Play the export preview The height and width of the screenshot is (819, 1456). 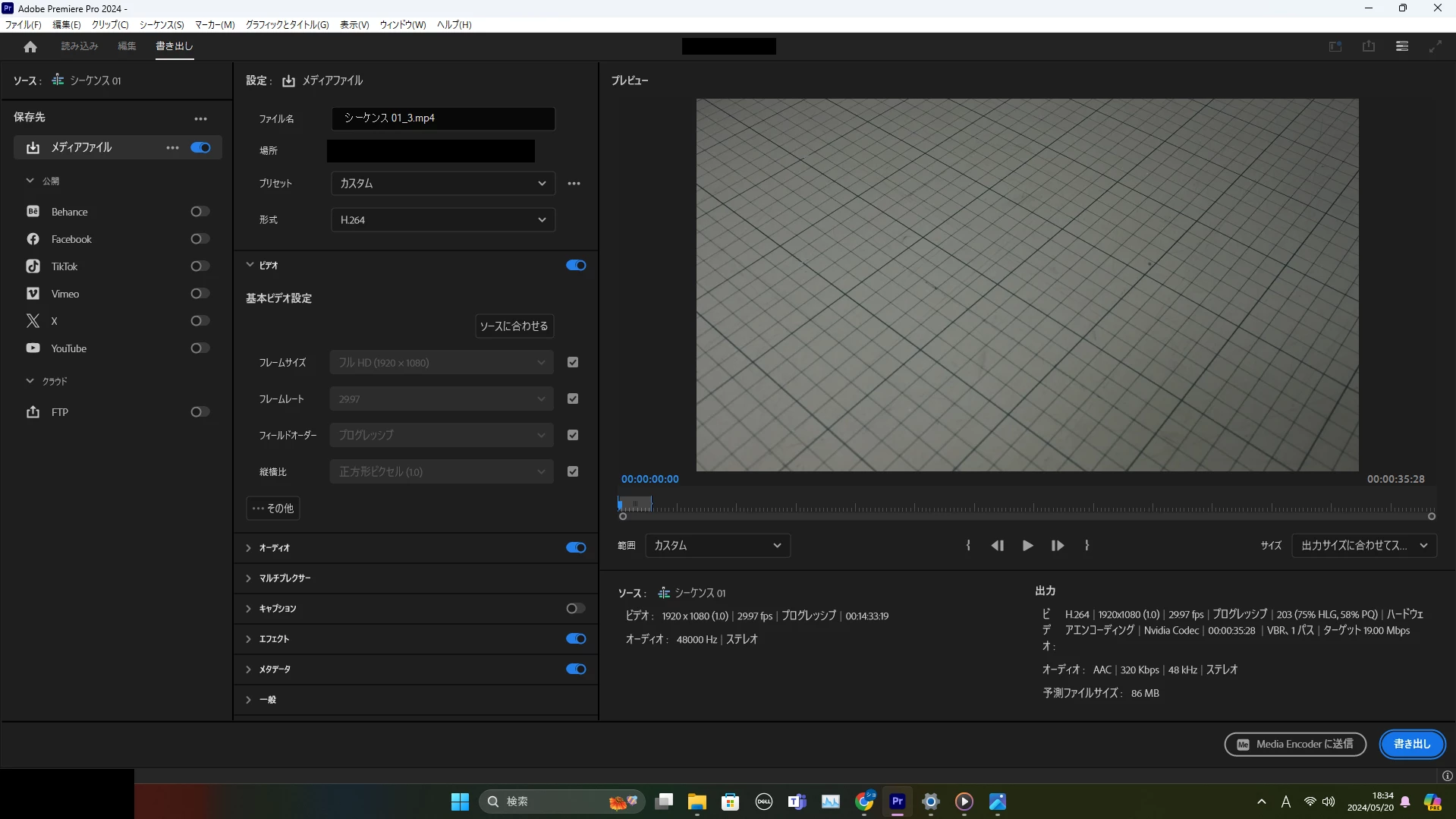click(1028, 546)
